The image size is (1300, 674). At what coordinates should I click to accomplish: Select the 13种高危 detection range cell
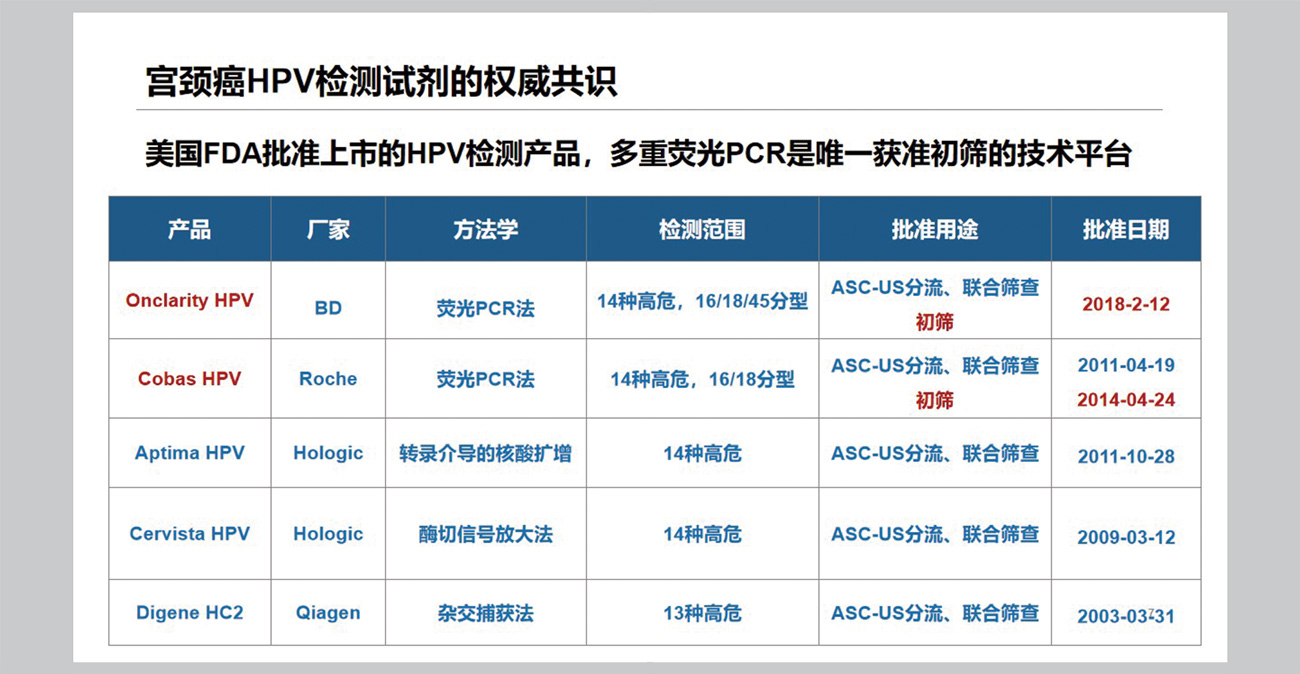pyautogui.click(x=702, y=613)
